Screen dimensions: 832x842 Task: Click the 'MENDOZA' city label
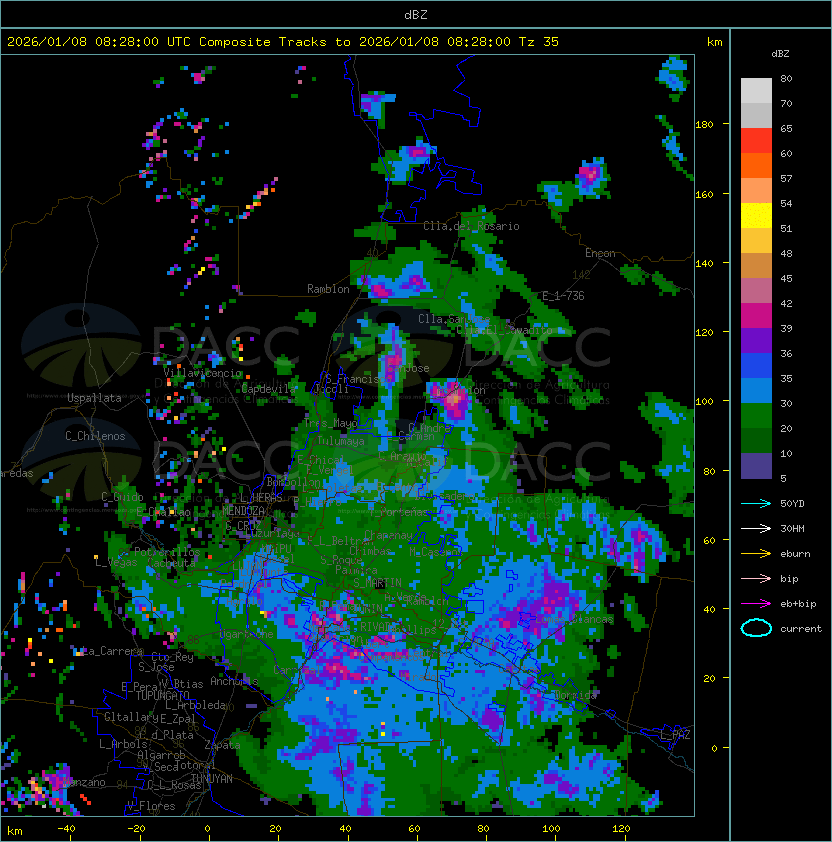coord(243,511)
